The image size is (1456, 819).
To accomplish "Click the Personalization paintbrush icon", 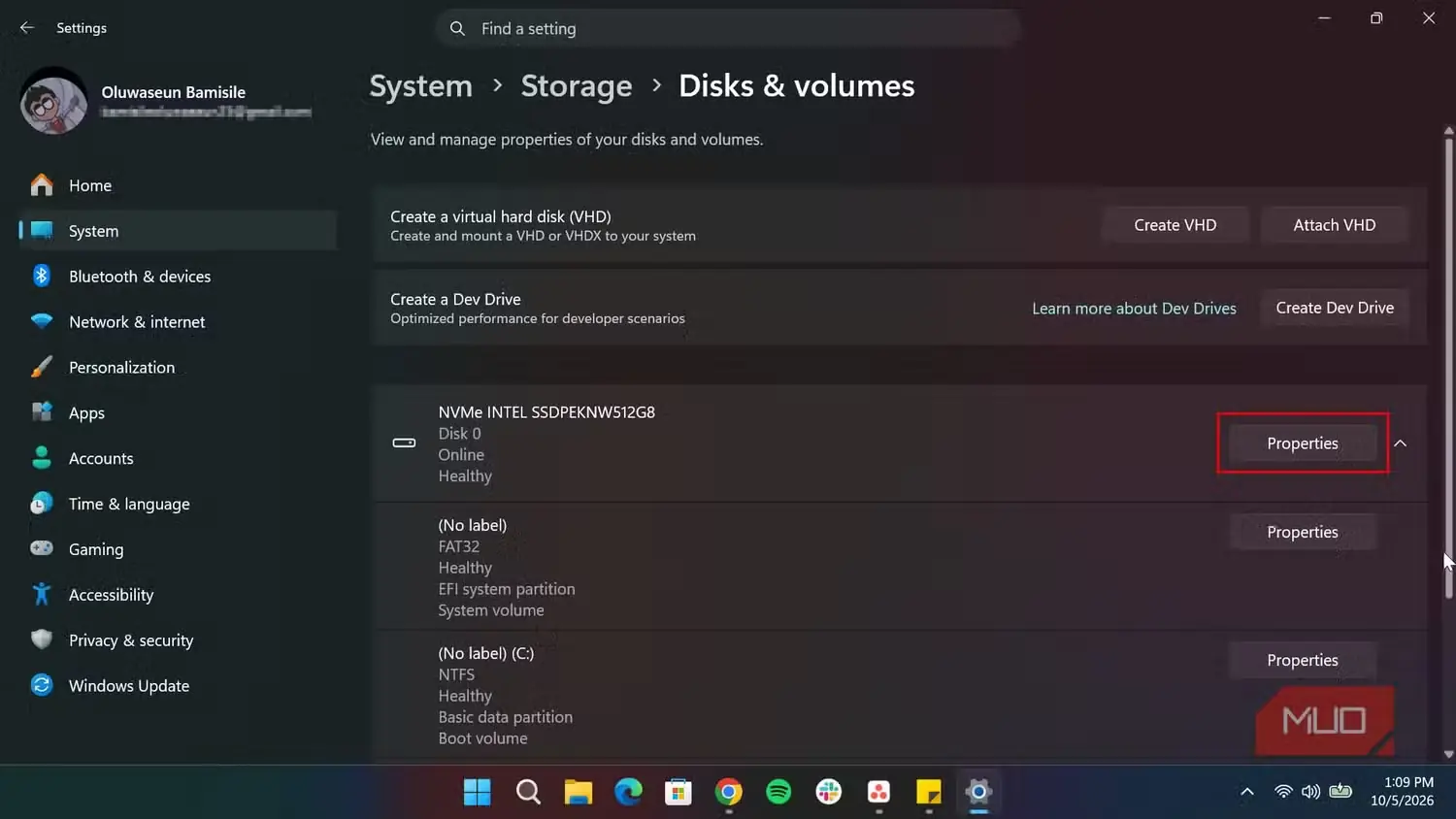I will [x=42, y=367].
